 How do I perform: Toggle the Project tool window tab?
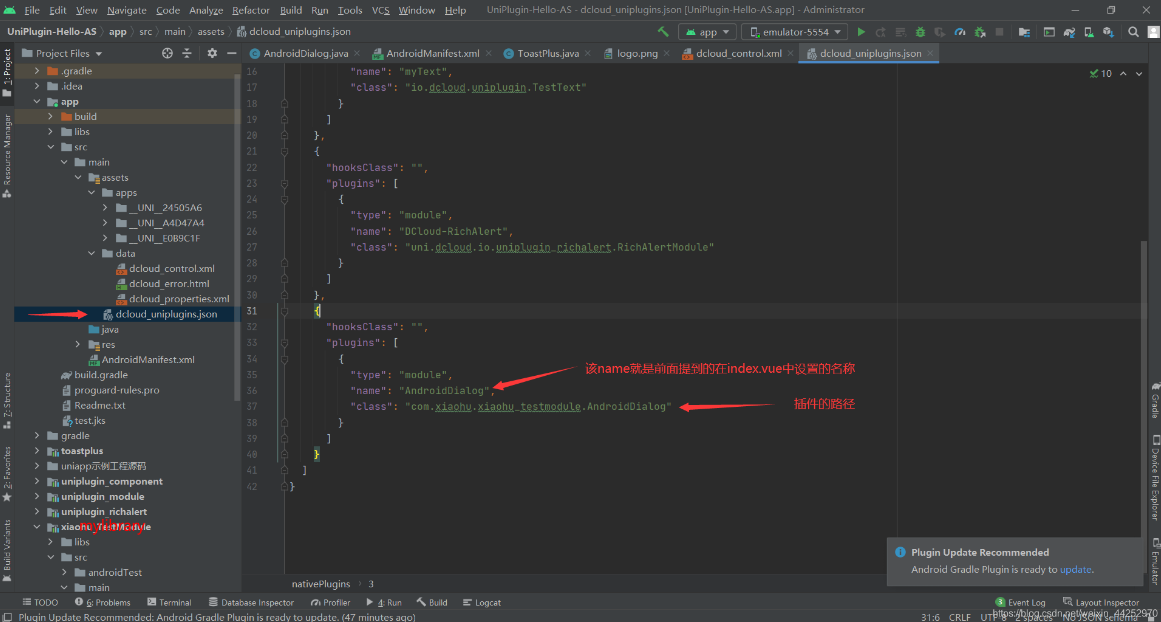pos(7,75)
